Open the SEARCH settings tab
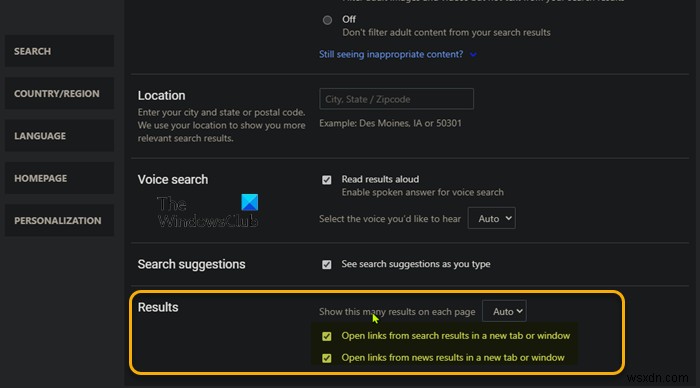700x388 pixels. pos(59,51)
